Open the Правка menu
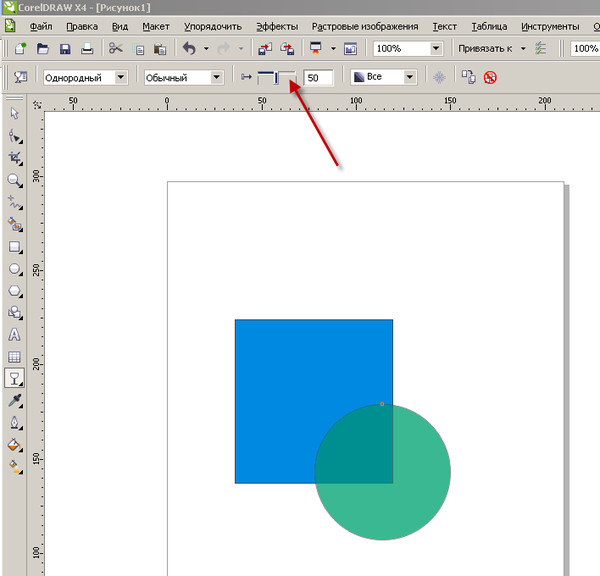The width and height of the screenshot is (600, 576). (82, 26)
